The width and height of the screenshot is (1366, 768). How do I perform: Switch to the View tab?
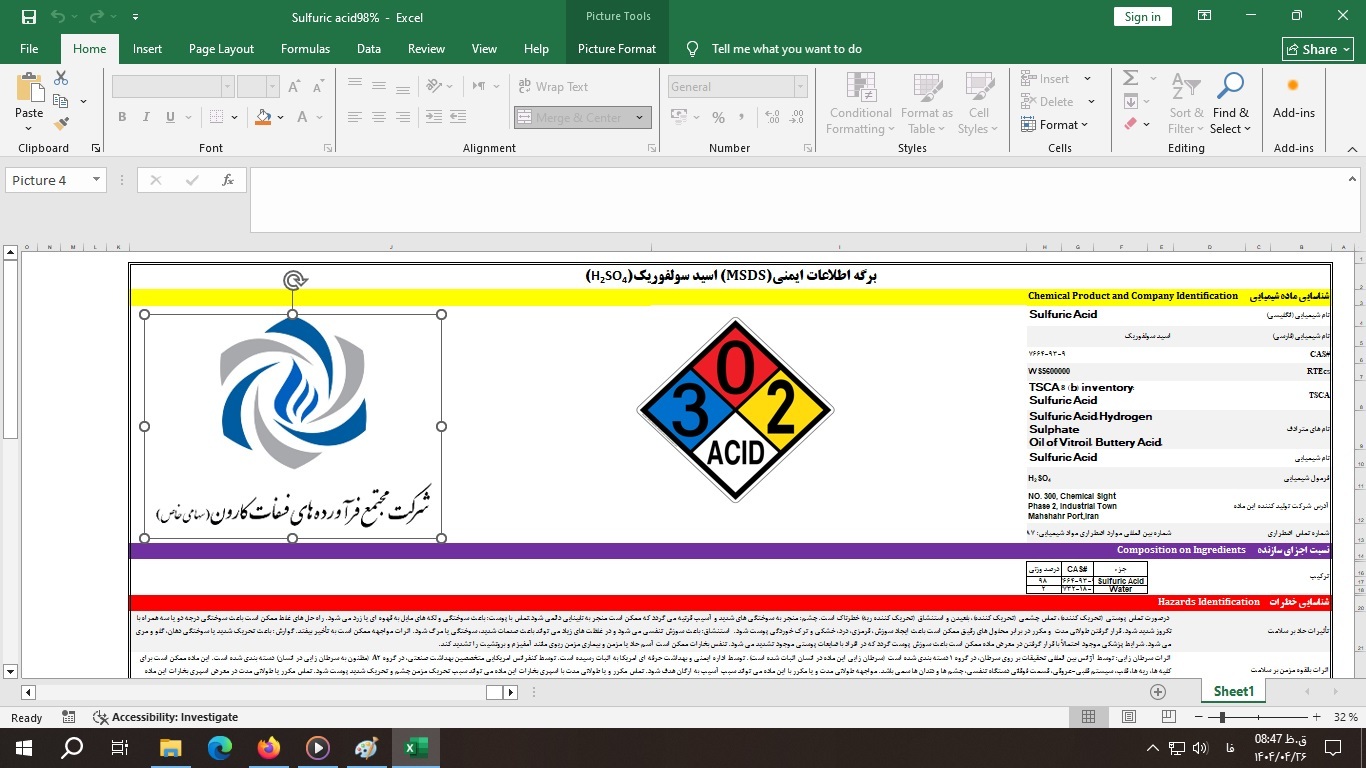point(484,48)
